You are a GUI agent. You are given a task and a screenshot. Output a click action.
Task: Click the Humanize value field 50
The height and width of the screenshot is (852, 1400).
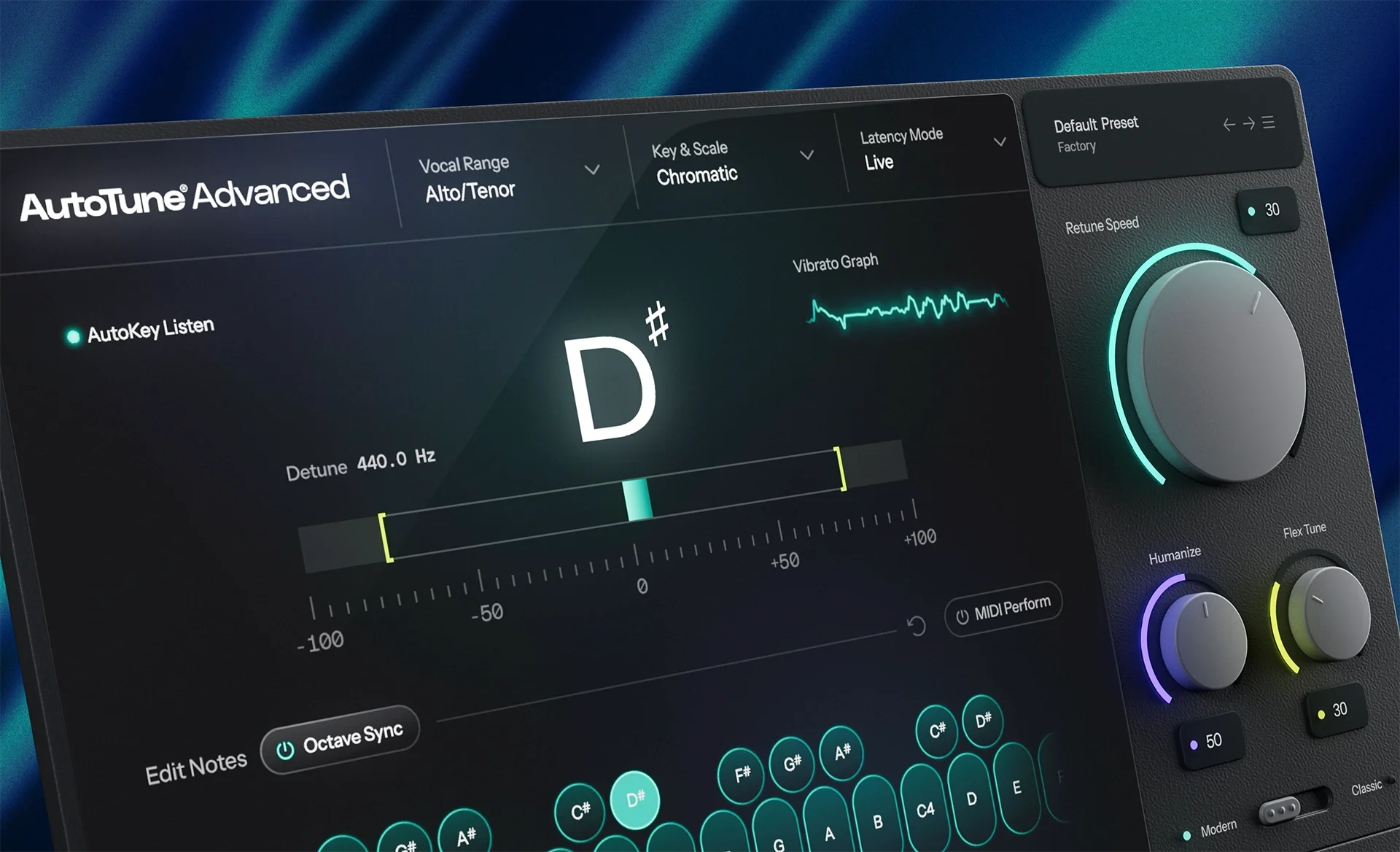point(1210,741)
